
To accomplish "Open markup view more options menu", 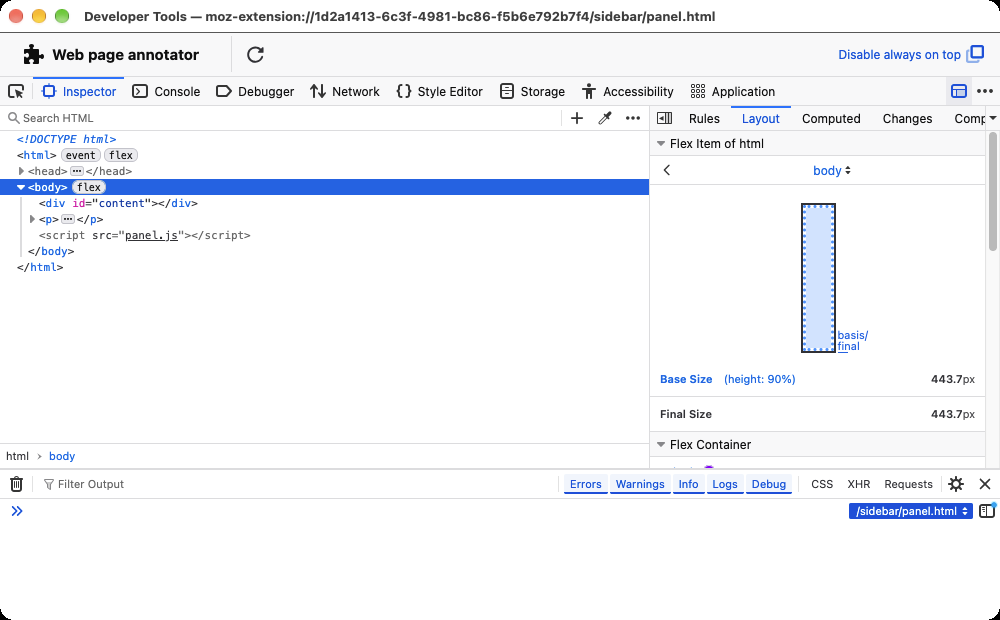I will 633,118.
